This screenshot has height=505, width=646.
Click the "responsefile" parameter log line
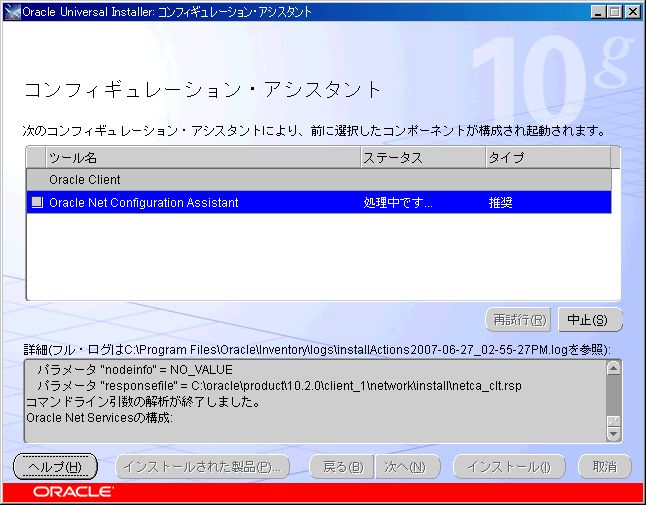(279, 386)
